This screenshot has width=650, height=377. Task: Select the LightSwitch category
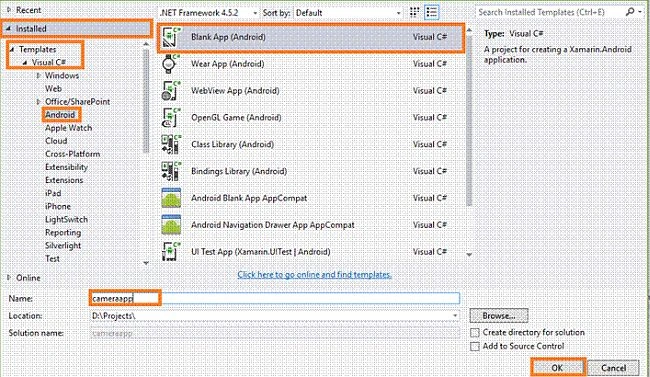coord(66,219)
